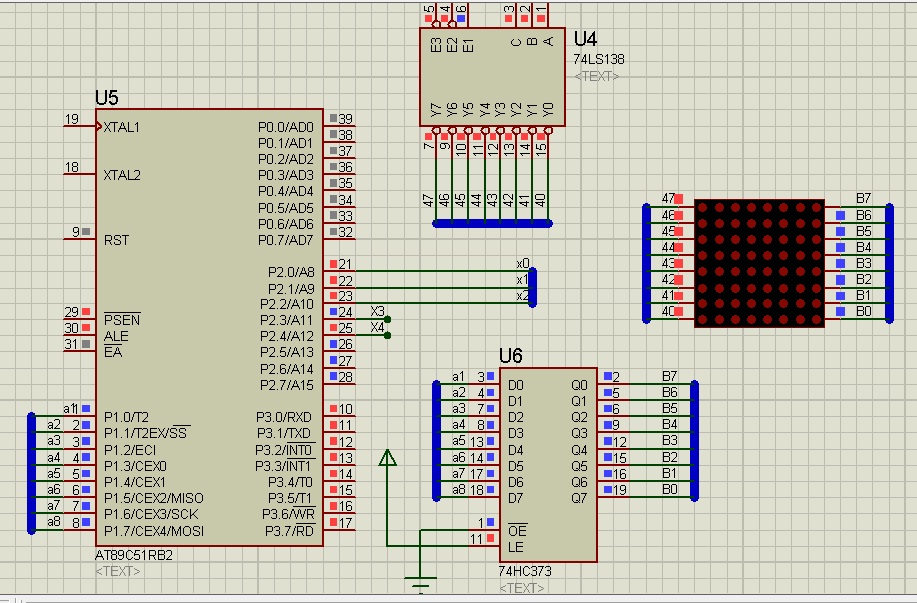The height and width of the screenshot is (603, 917).
Task: Click the P3.7/RD pin name
Action: coord(289,531)
